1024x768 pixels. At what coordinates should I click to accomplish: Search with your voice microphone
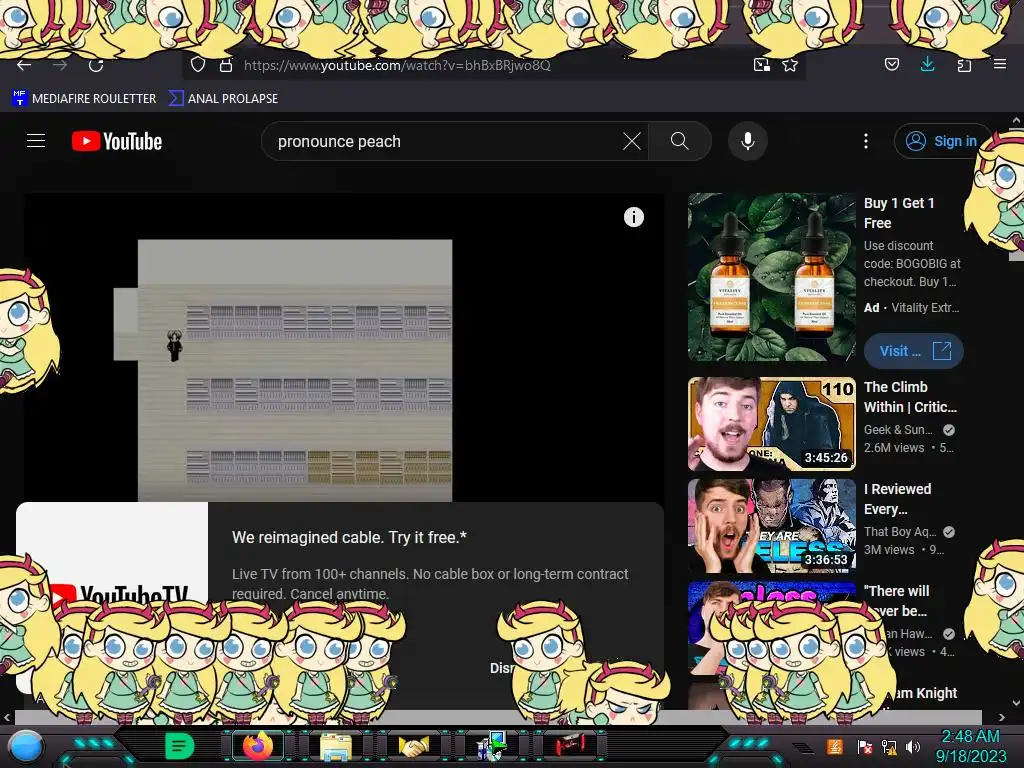tap(748, 141)
